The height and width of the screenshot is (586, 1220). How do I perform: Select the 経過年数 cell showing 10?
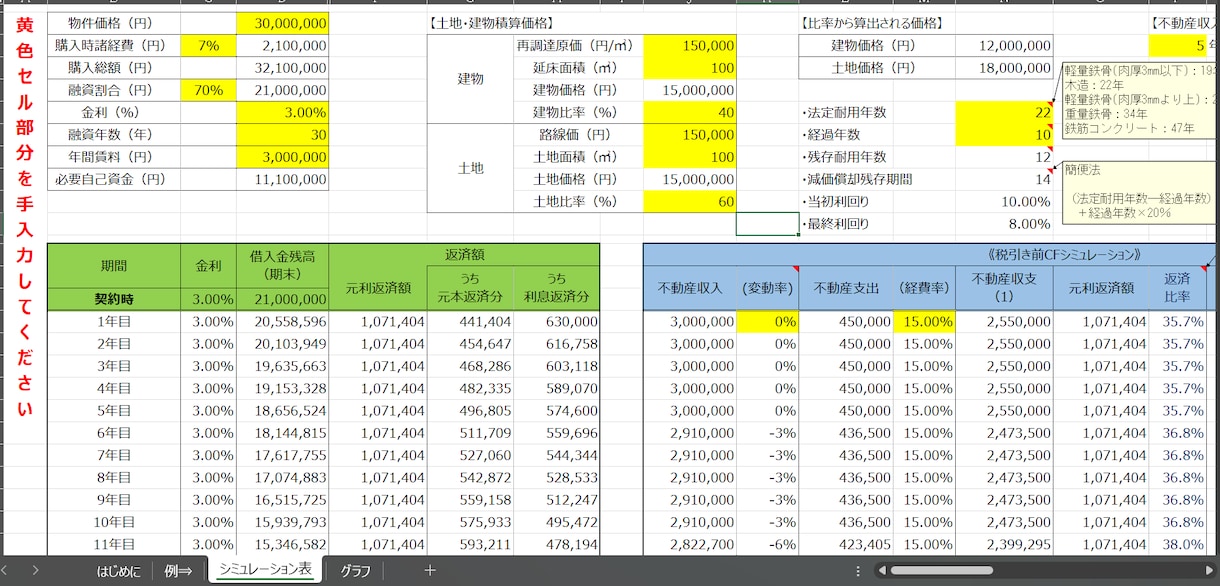1003,135
